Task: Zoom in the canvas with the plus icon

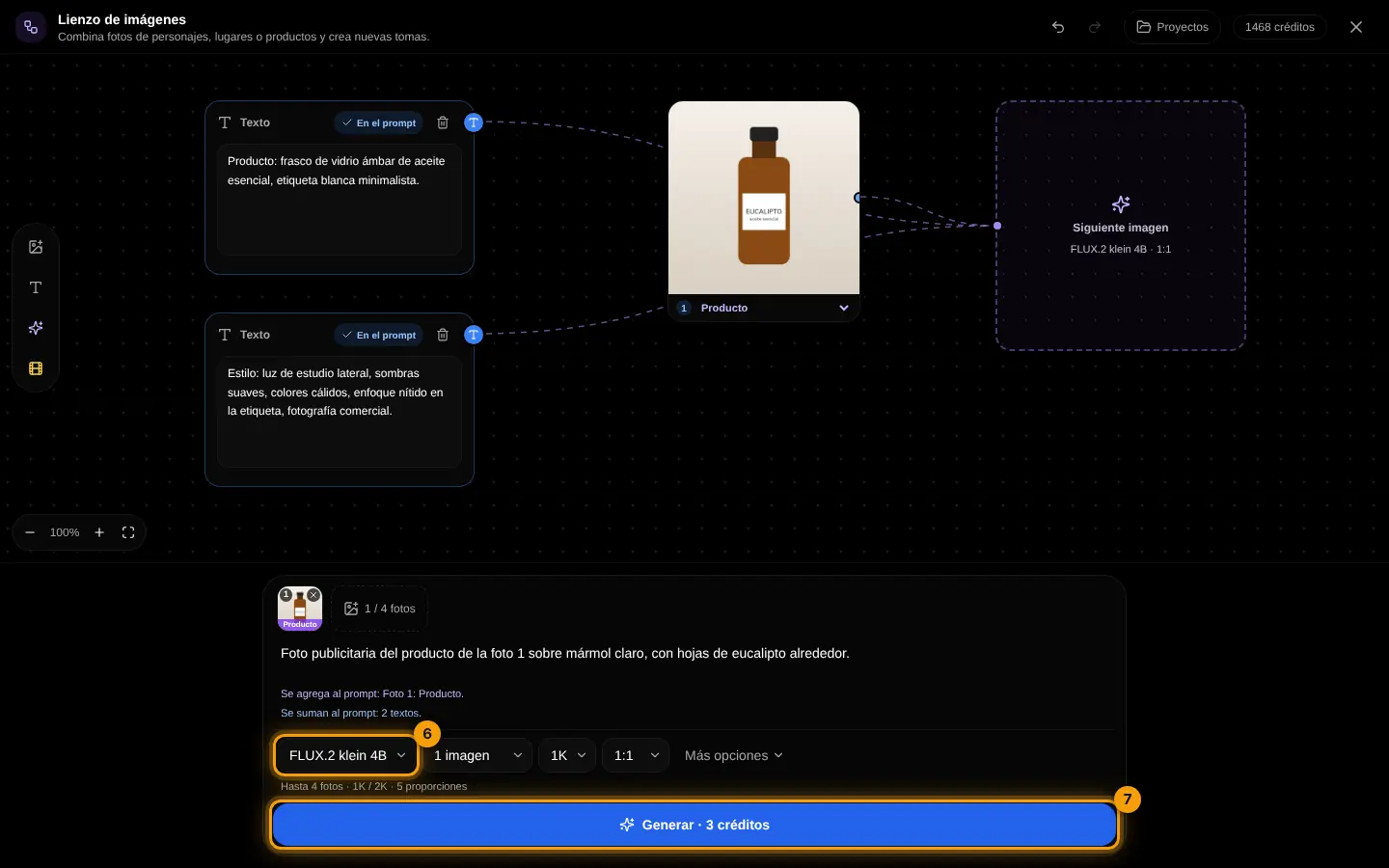Action: click(99, 532)
